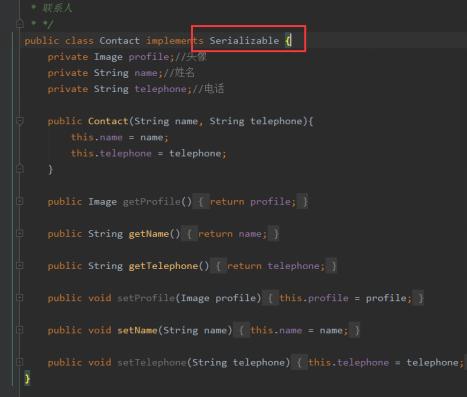
Task: Click void keyword in setTelephone line
Action: point(99,362)
